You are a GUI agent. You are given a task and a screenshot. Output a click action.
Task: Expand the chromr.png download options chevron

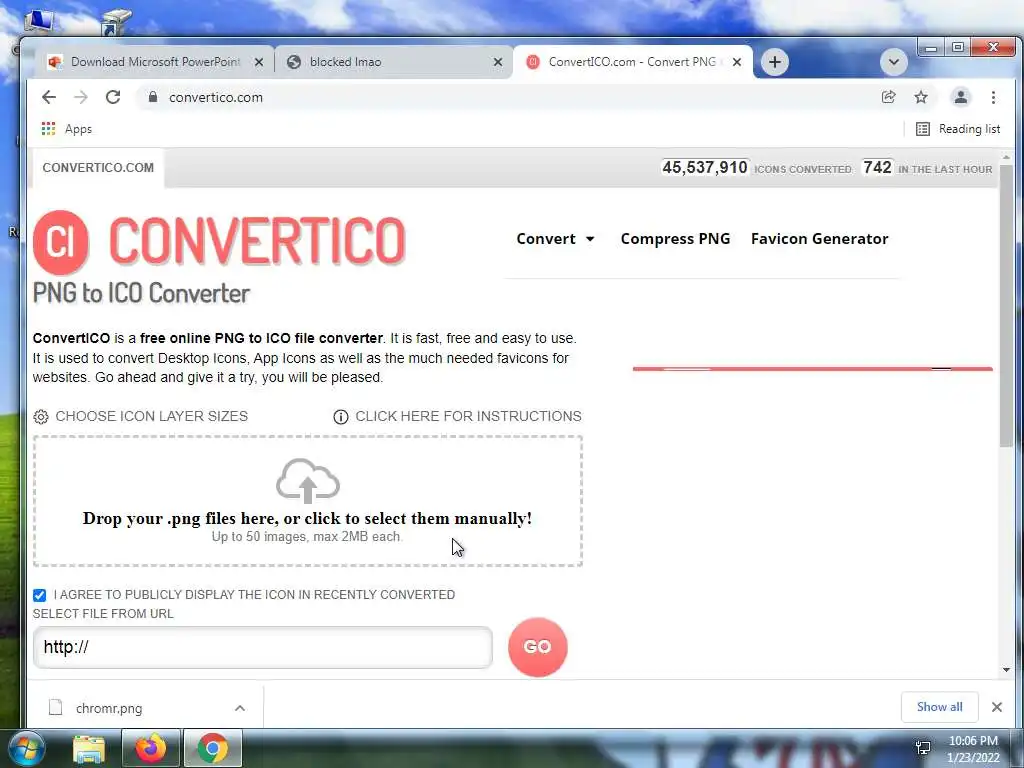click(240, 708)
